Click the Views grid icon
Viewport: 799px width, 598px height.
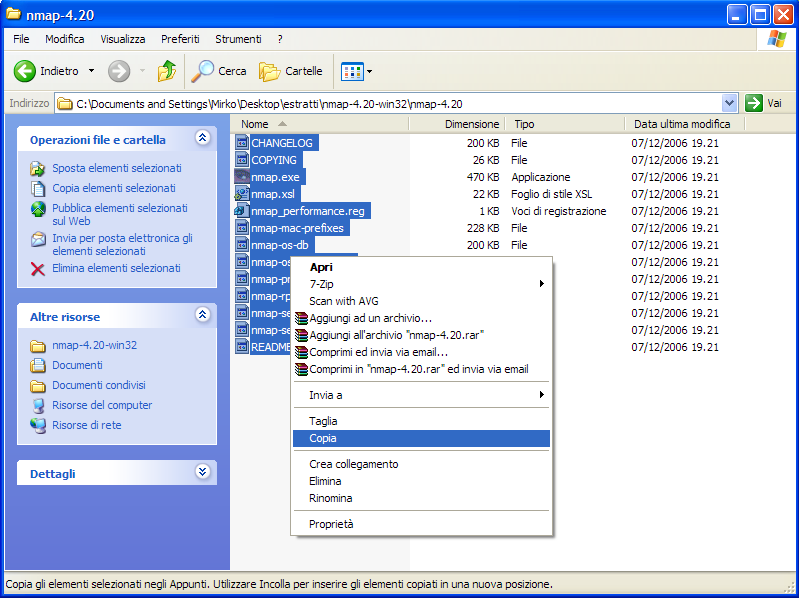coord(352,71)
